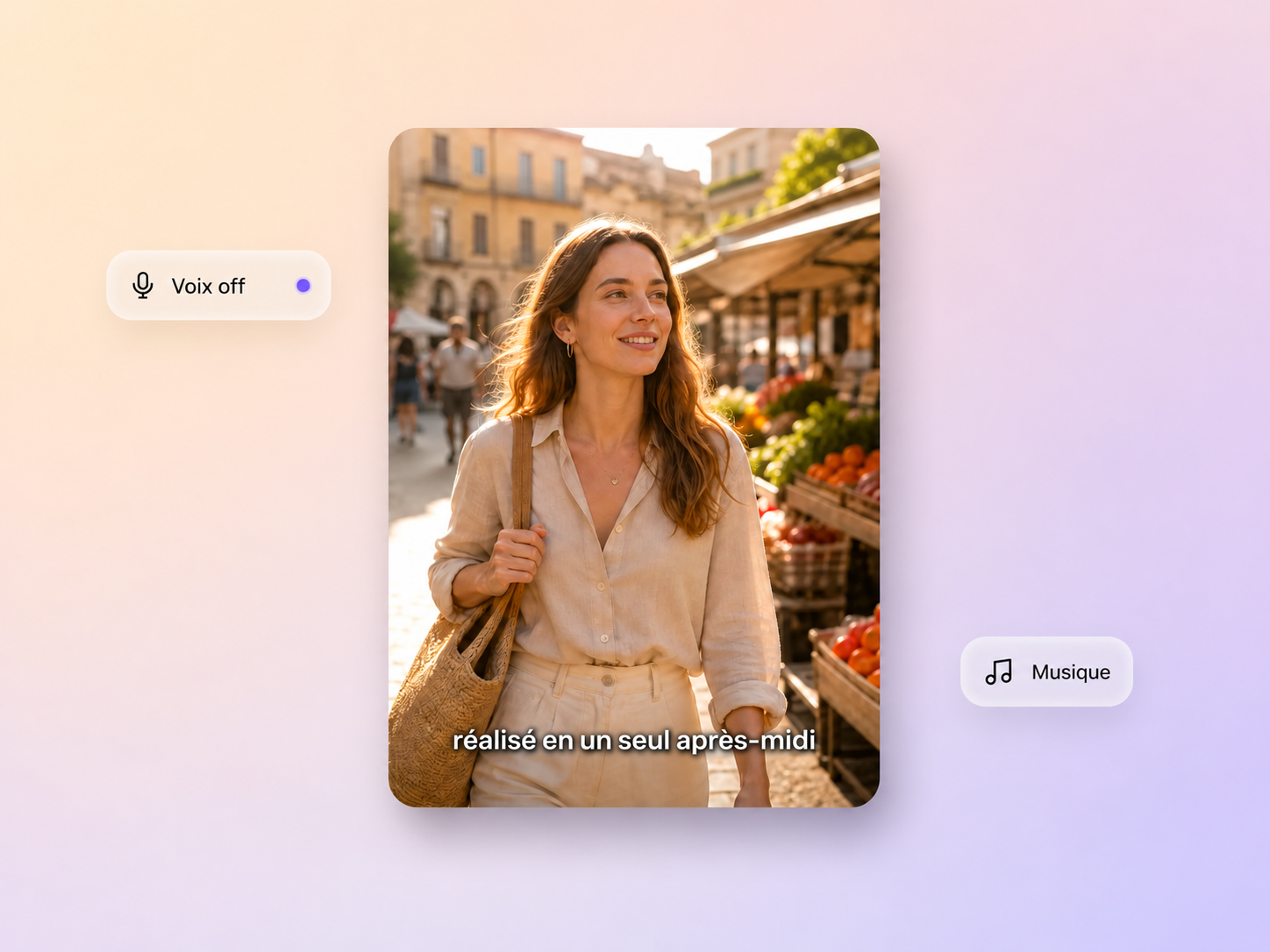Click the subtitle 'réalisé en un seul après-midi'

click(634, 741)
